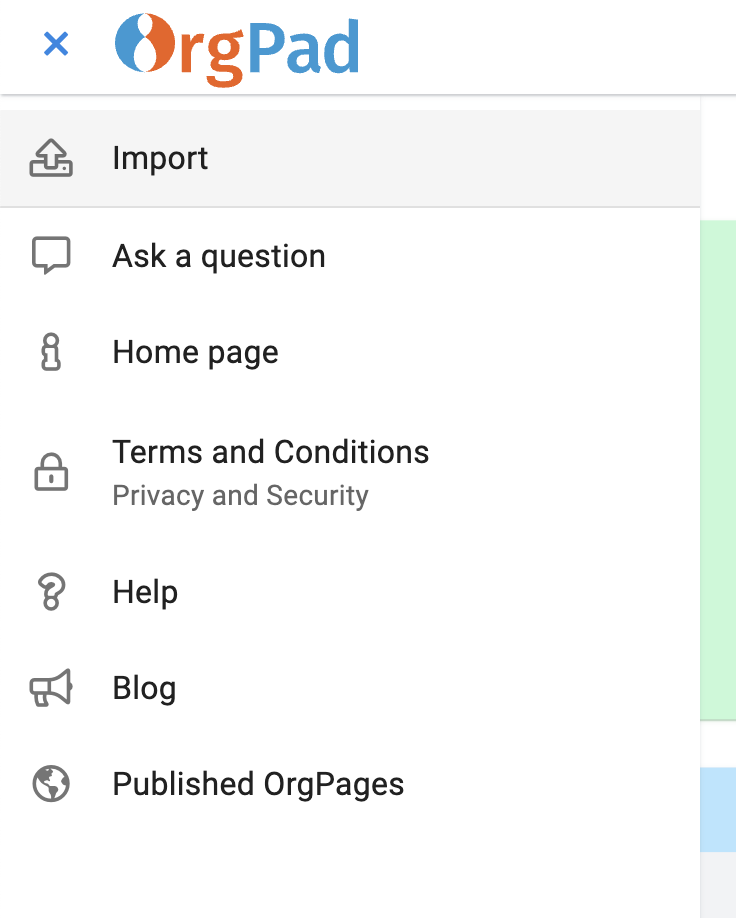736x918 pixels.
Task: Click the highlighted Import row
Action: tap(350, 158)
